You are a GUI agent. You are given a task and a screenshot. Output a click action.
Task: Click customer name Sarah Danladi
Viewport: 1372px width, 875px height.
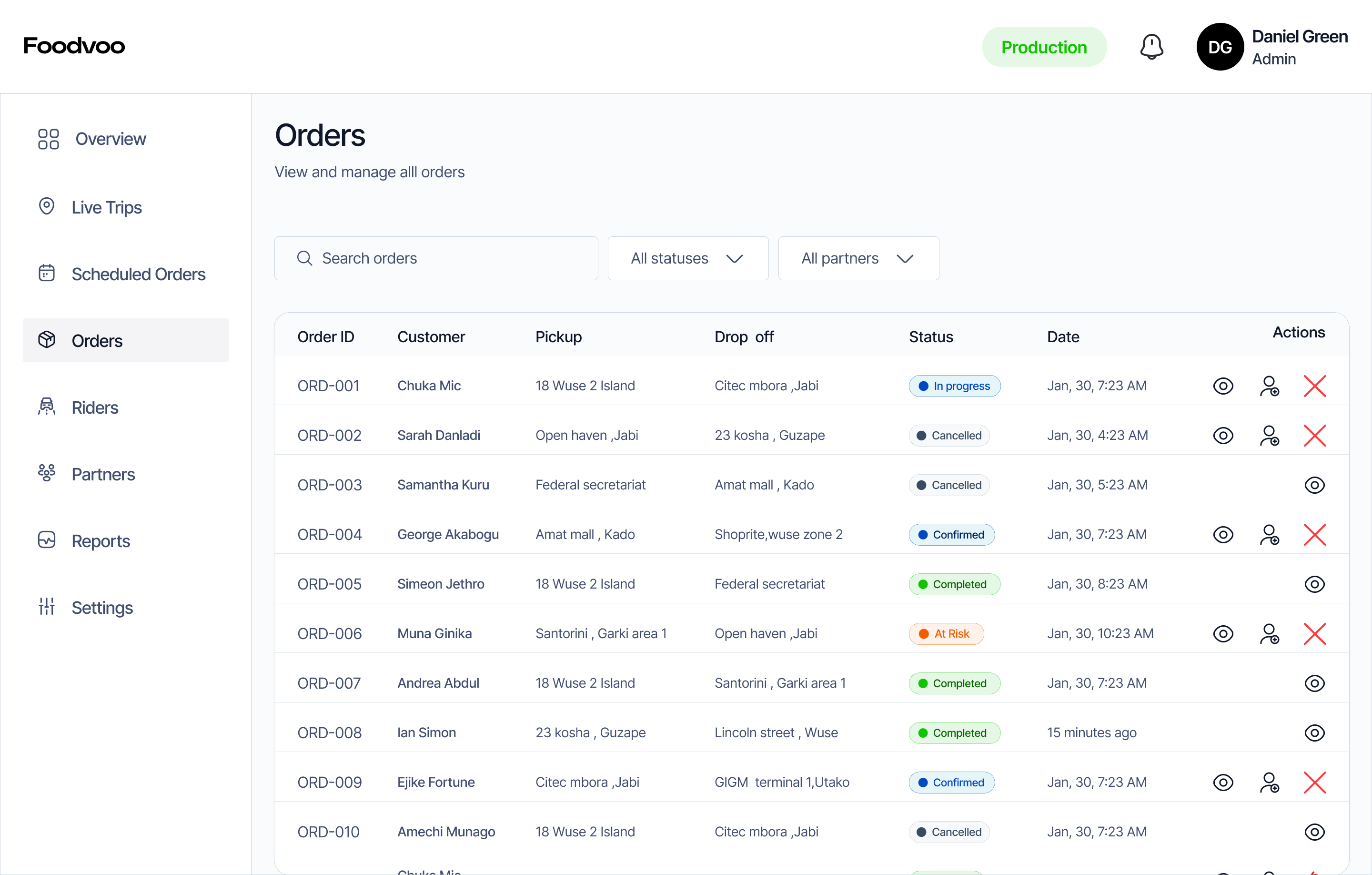coord(439,436)
